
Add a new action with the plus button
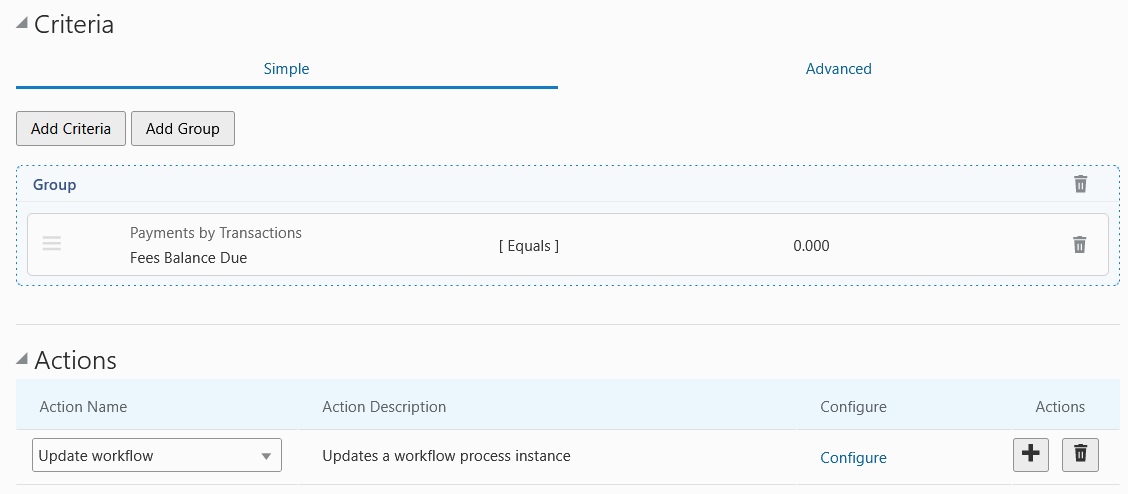coord(1031,455)
